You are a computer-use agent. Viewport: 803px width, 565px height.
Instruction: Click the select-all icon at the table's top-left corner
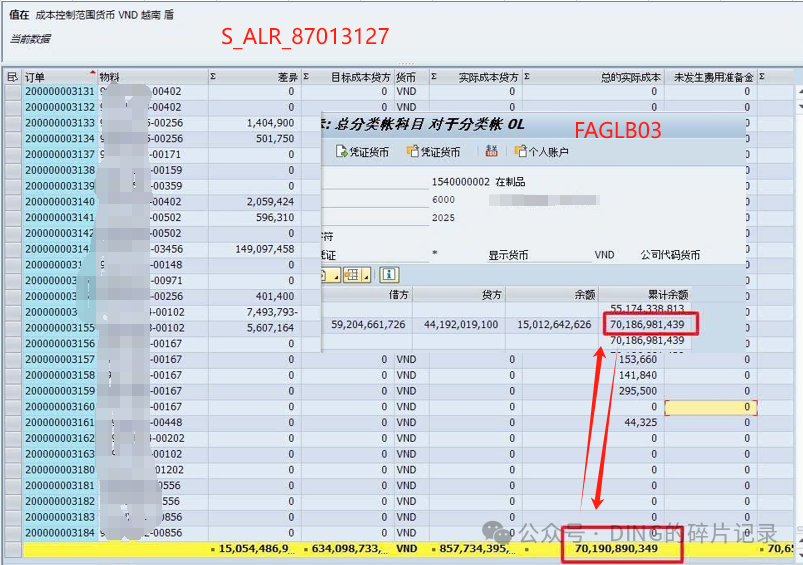click(x=12, y=77)
